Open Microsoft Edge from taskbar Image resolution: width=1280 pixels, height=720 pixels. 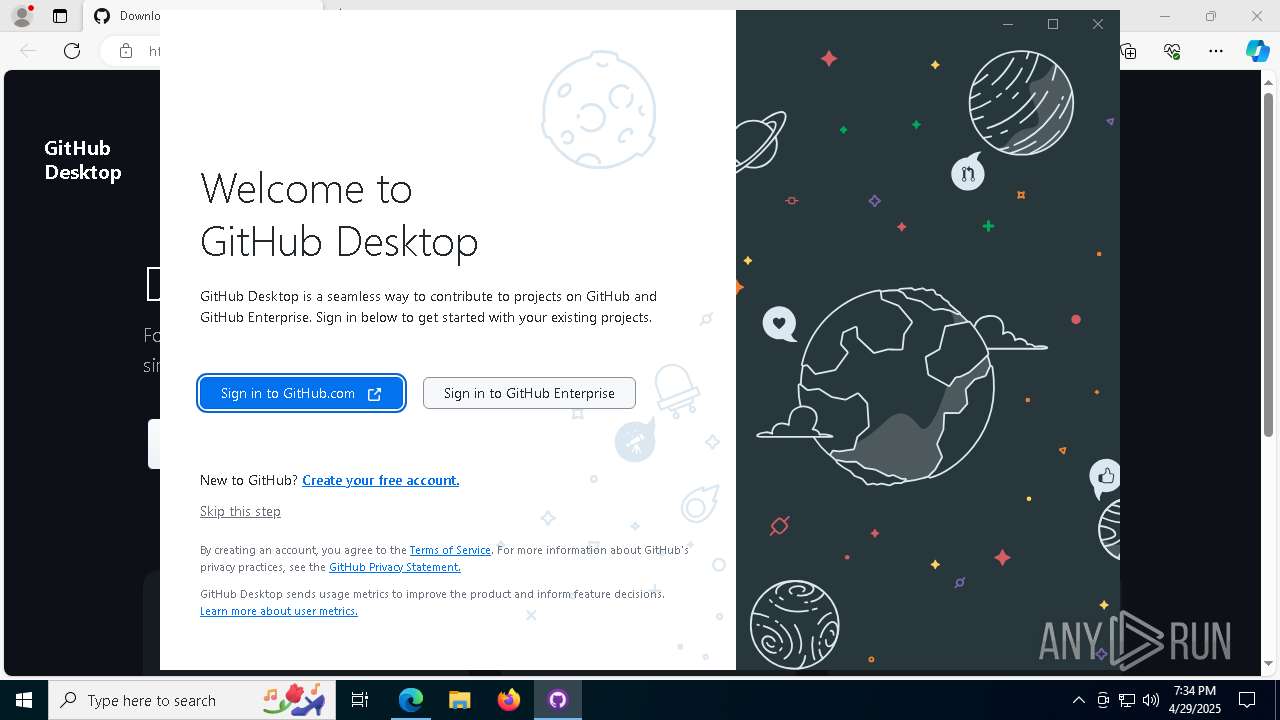pos(411,700)
